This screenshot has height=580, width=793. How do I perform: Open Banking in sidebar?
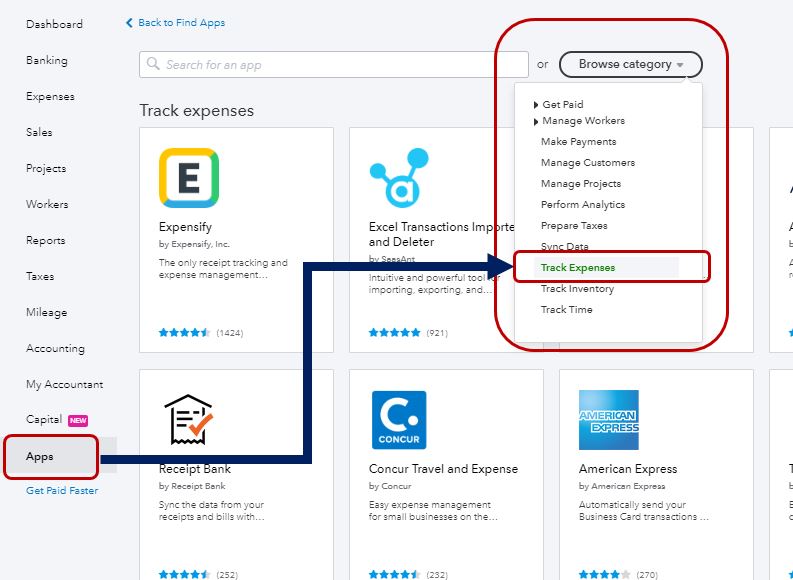click(47, 60)
